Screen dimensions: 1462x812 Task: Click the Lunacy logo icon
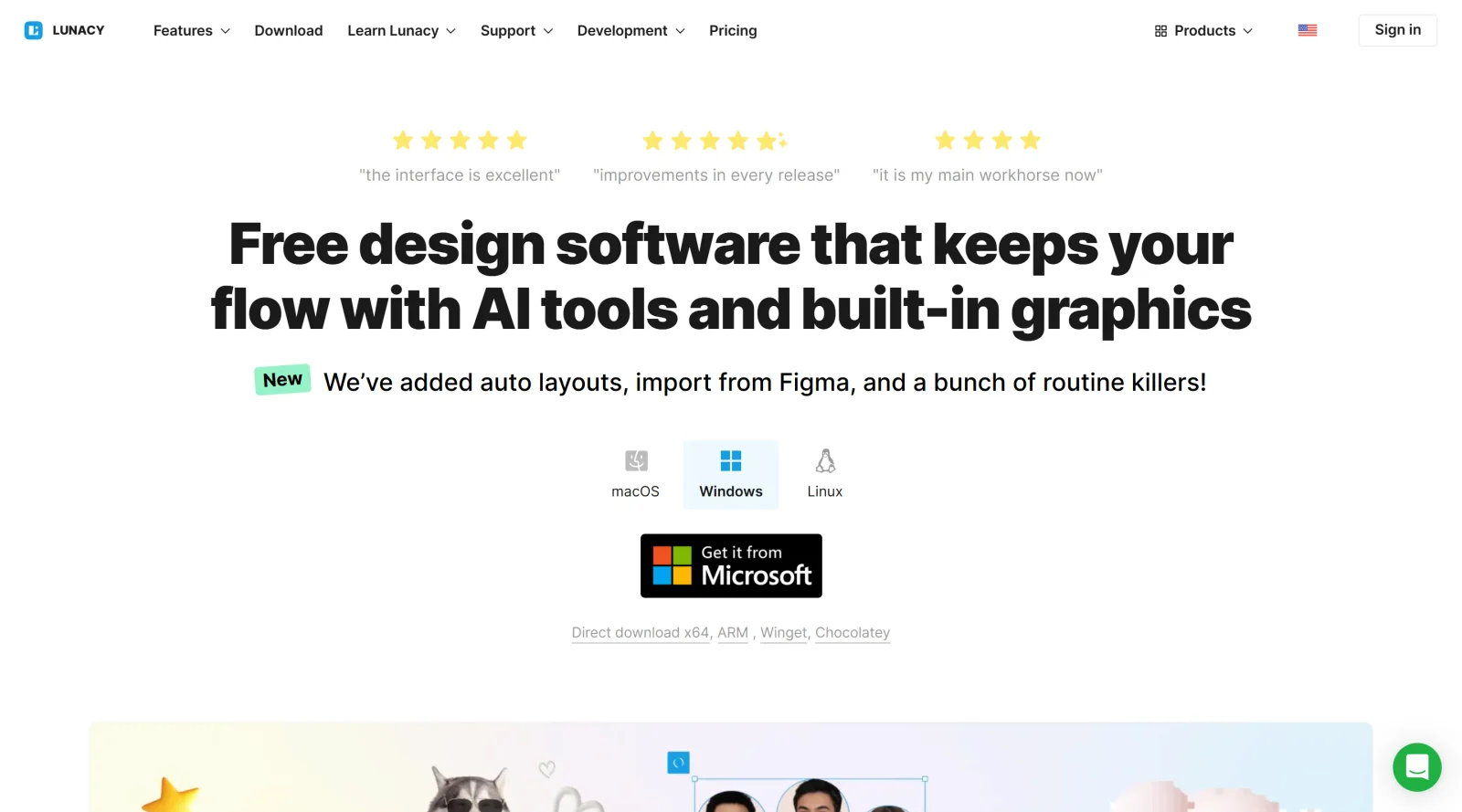click(x=34, y=30)
